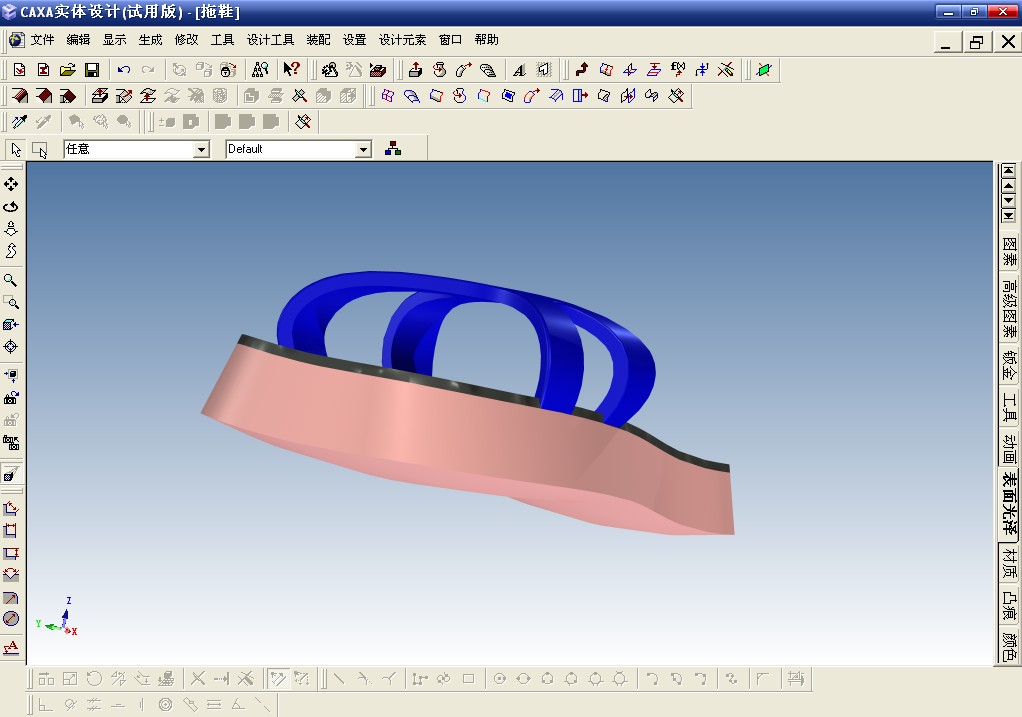Click the Save camera icon
Image resolution: width=1022 pixels, height=717 pixels.
11,398
